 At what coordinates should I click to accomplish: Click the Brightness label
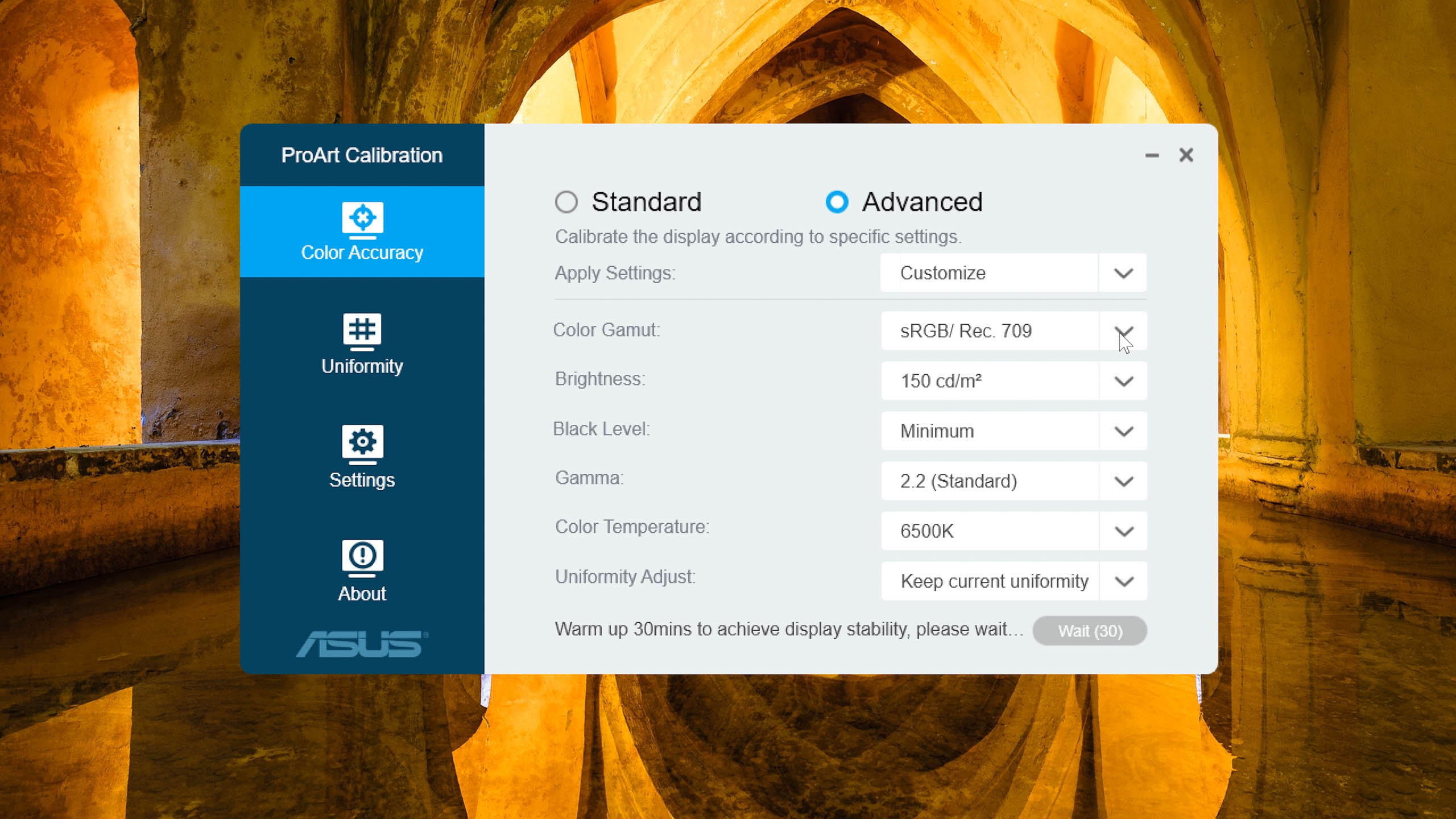[x=600, y=379]
